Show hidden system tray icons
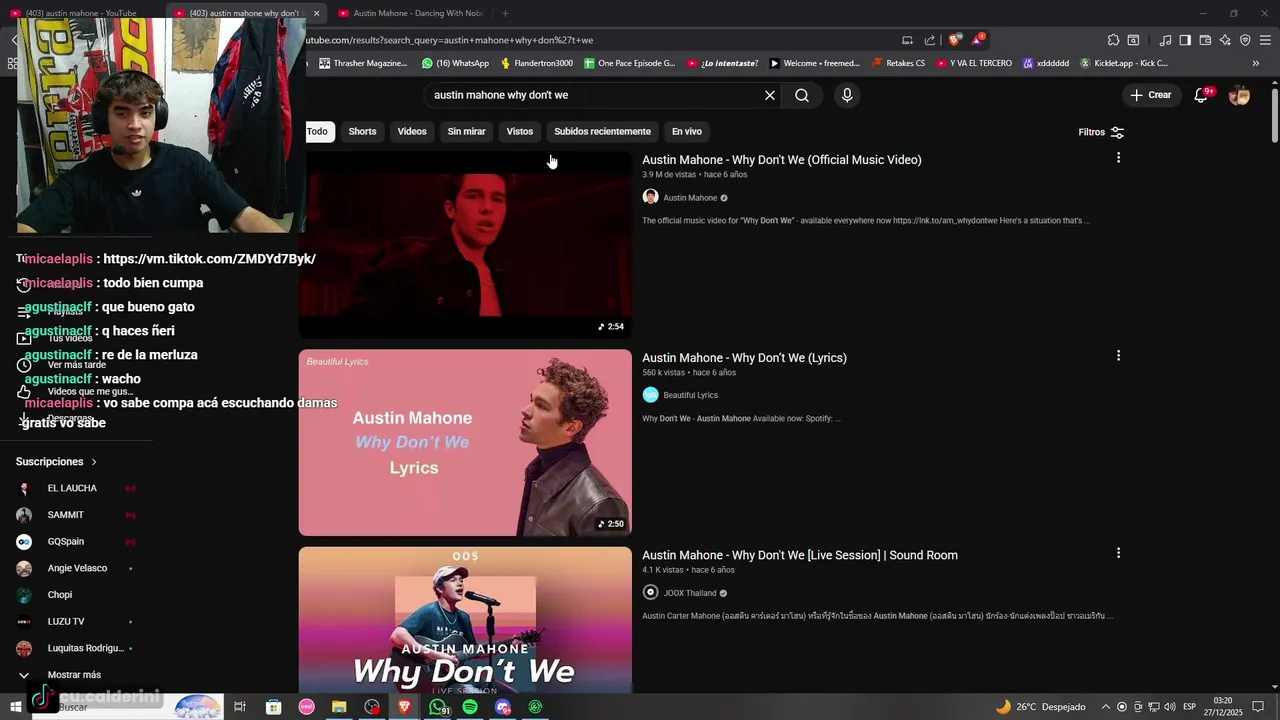1280x720 pixels. pos(1105,707)
